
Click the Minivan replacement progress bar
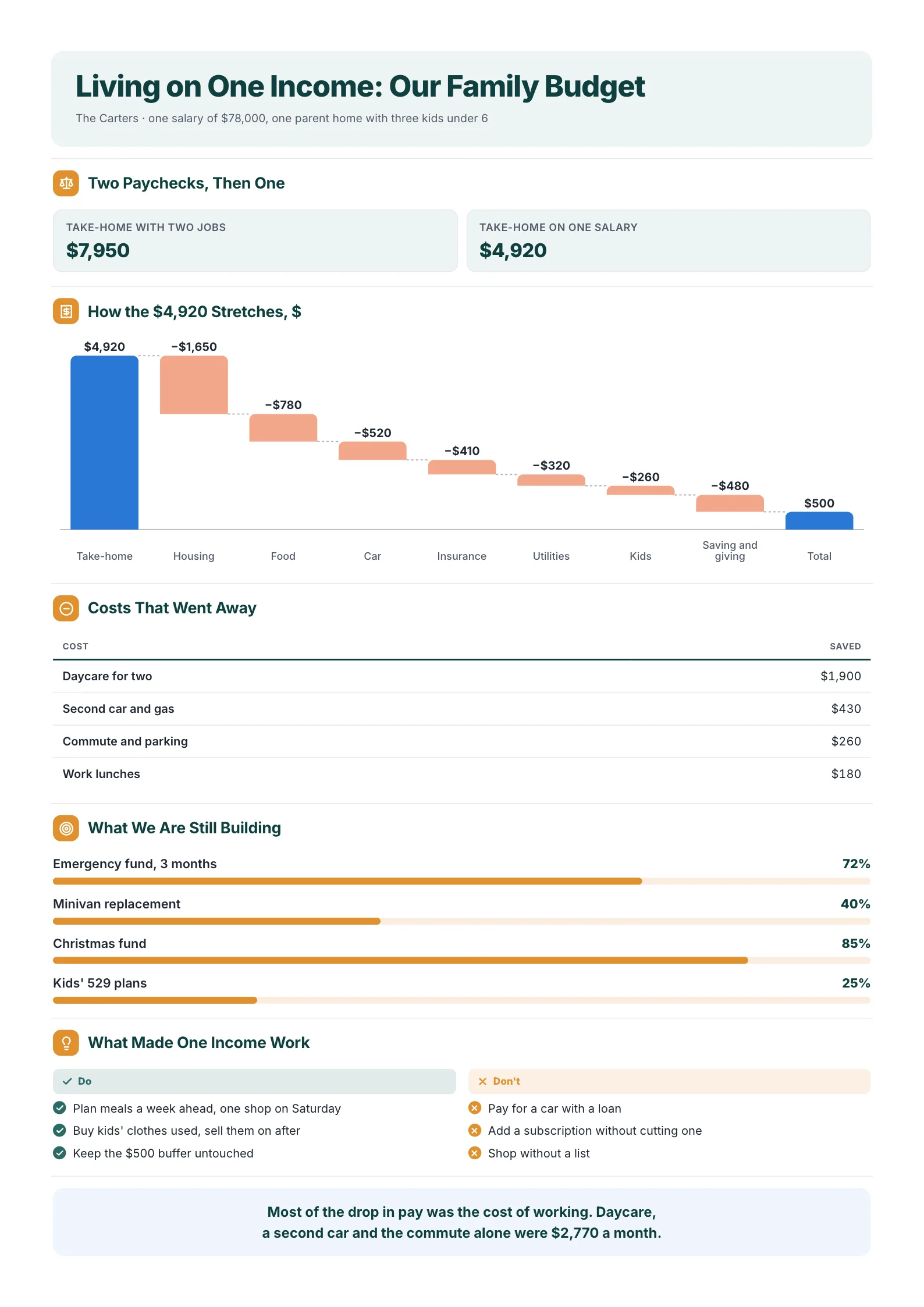coord(461,921)
